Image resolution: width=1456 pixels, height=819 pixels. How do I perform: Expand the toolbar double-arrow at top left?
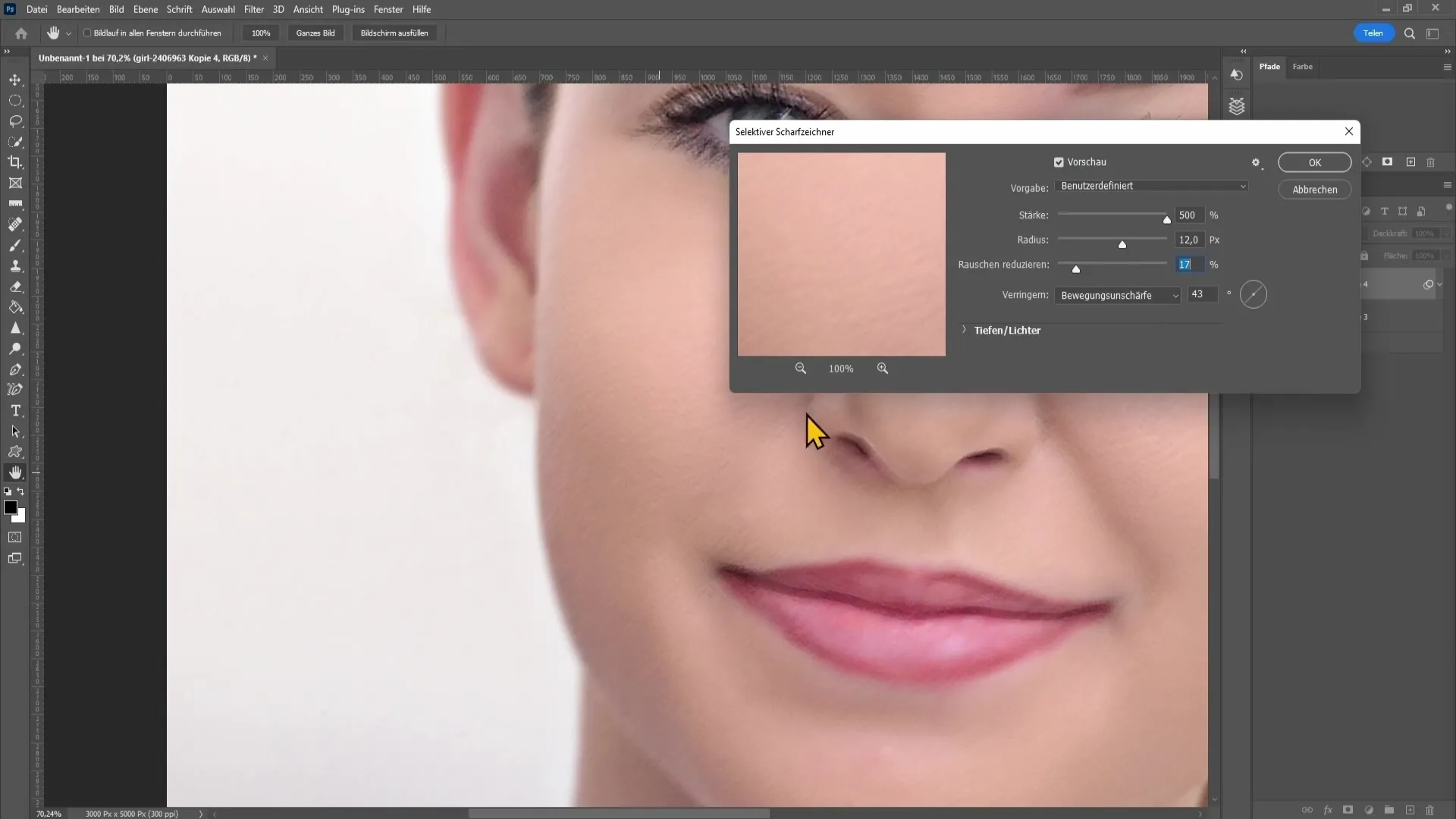[7, 51]
